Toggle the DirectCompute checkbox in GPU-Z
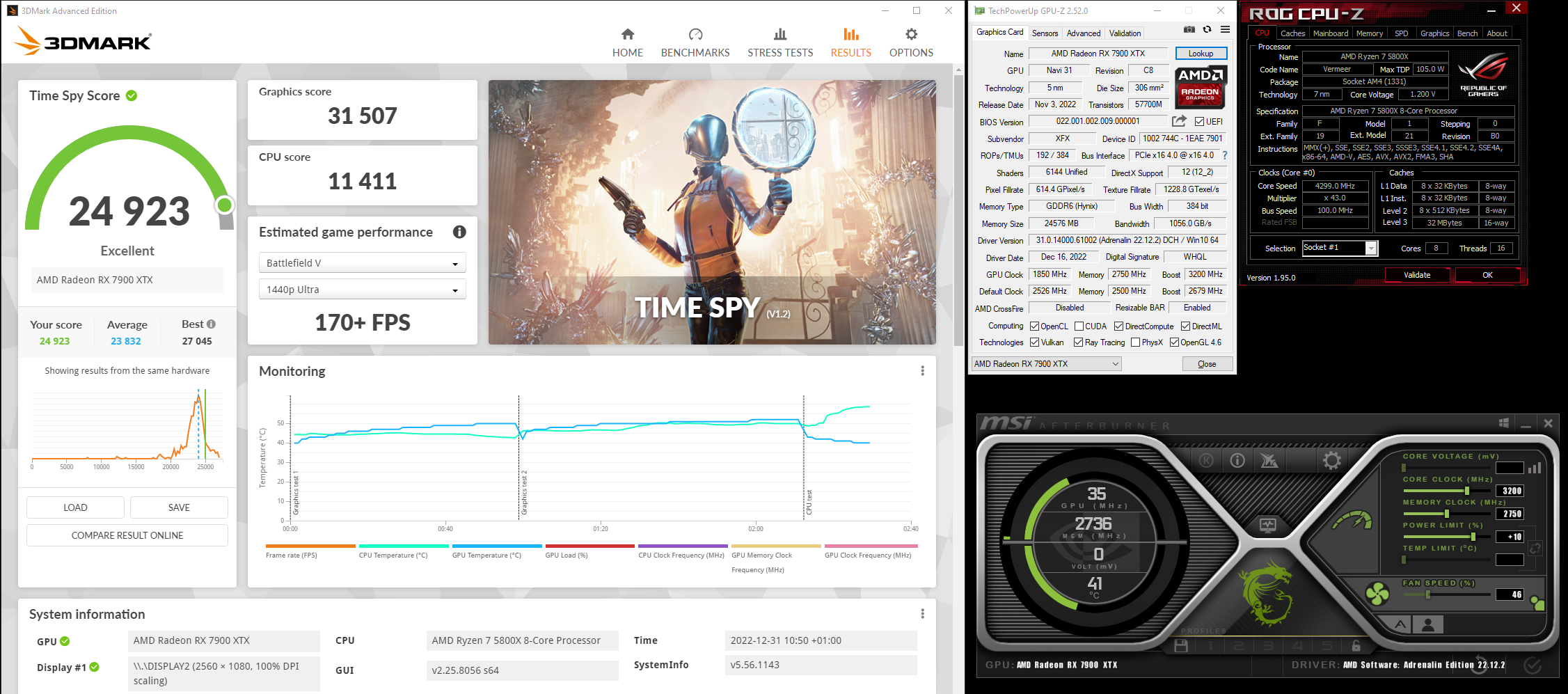 click(1119, 326)
